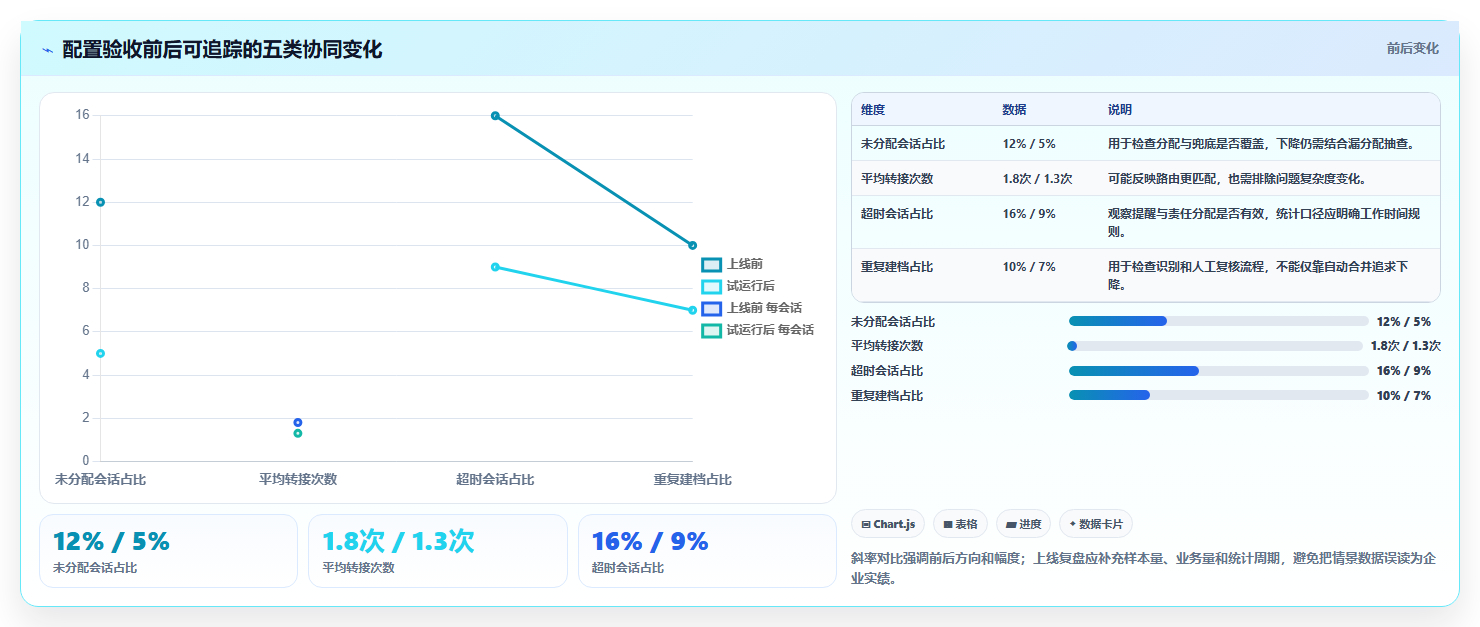Toggle the 试运行后 每会话 legend entry
The width and height of the screenshot is (1480, 627).
[x=758, y=330]
